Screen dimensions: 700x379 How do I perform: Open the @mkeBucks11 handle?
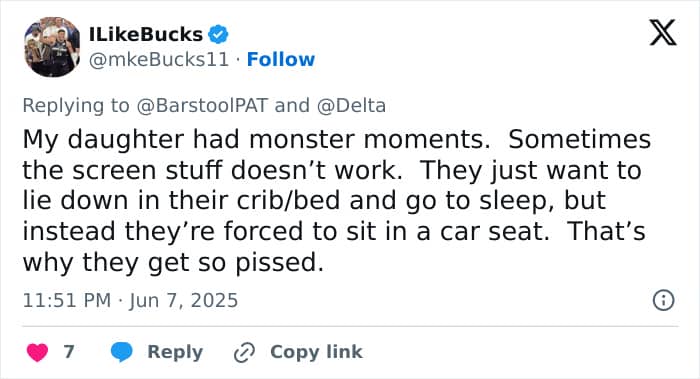pos(159,59)
